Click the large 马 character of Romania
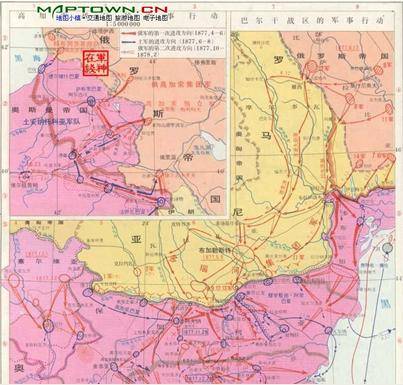Viewport: 403px width, 385px height. [266, 136]
